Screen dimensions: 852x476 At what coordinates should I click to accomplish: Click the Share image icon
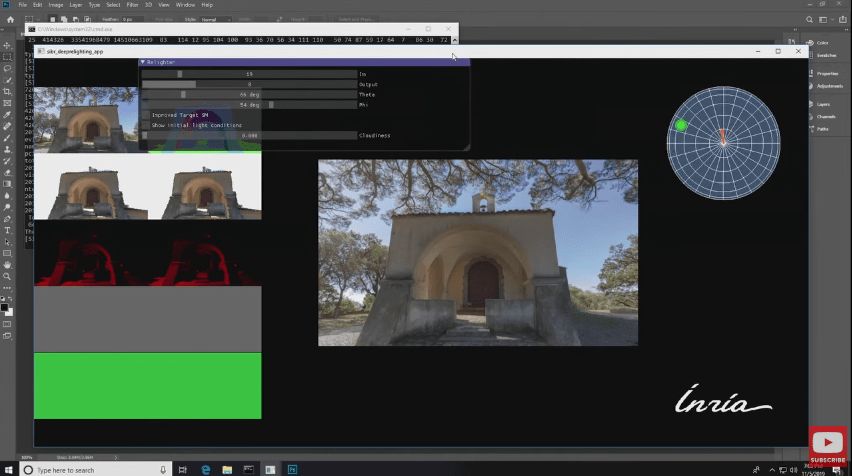[x=842, y=20]
